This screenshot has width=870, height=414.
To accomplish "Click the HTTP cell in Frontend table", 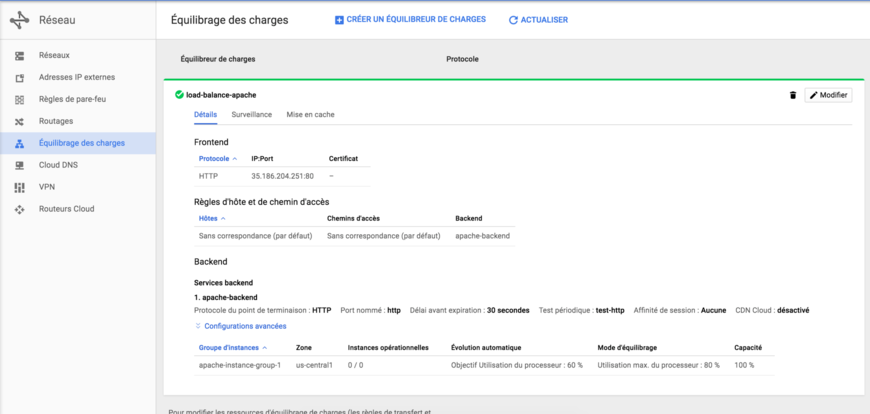I will 209,176.
